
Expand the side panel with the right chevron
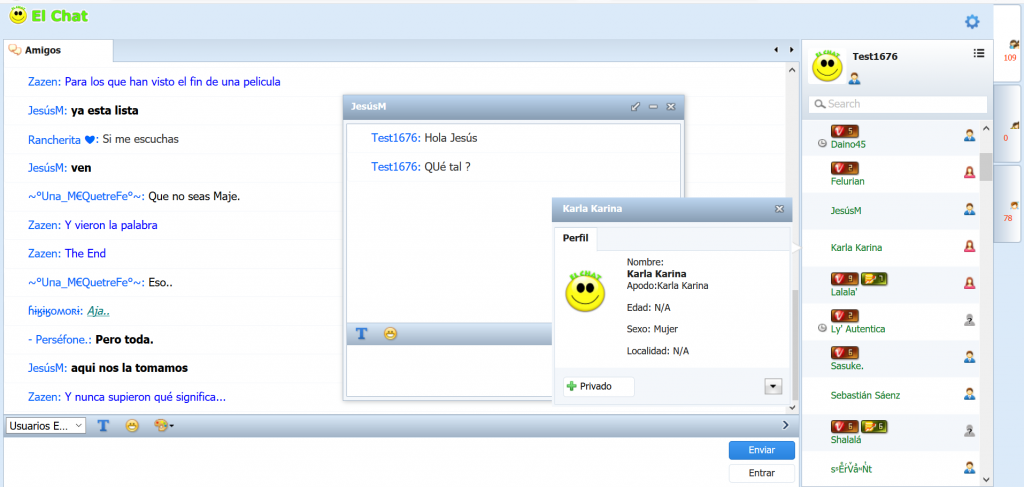[x=785, y=426]
